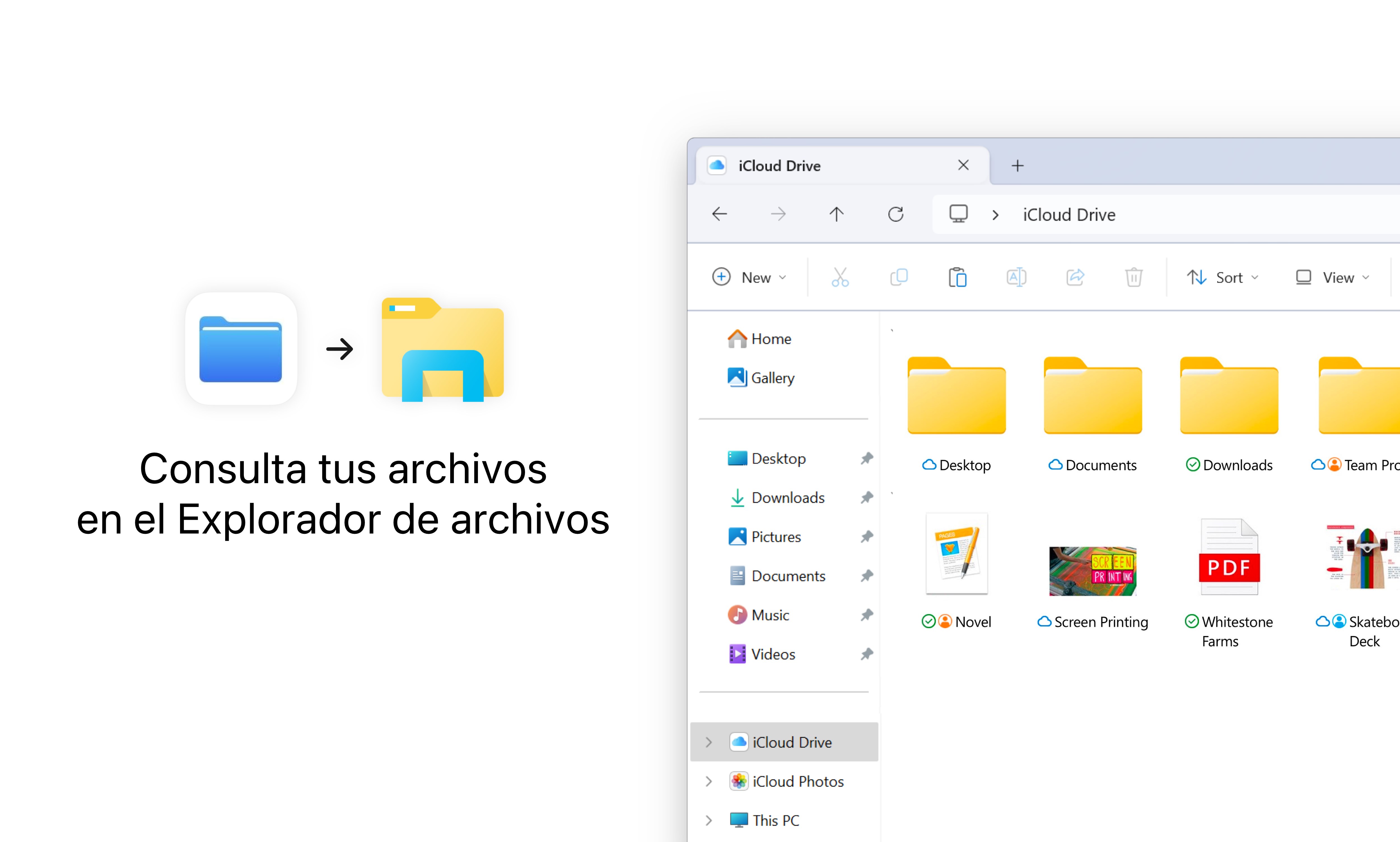Select Desktop in the sidebar quick access
1400x842 pixels.
click(766, 459)
